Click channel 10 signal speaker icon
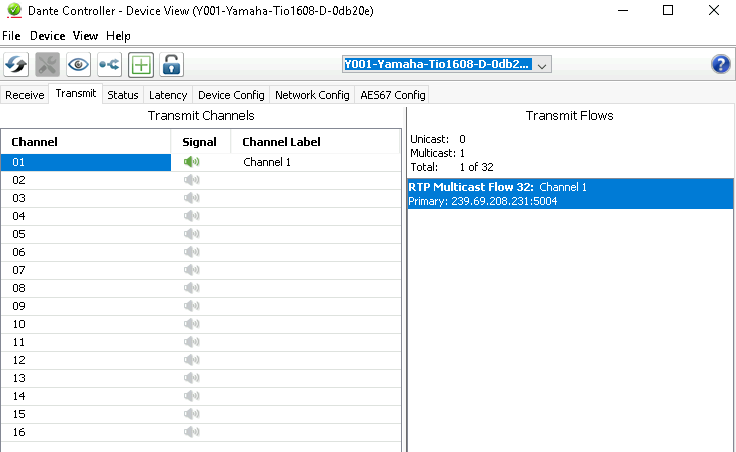736x452 pixels. pyautogui.click(x=192, y=324)
